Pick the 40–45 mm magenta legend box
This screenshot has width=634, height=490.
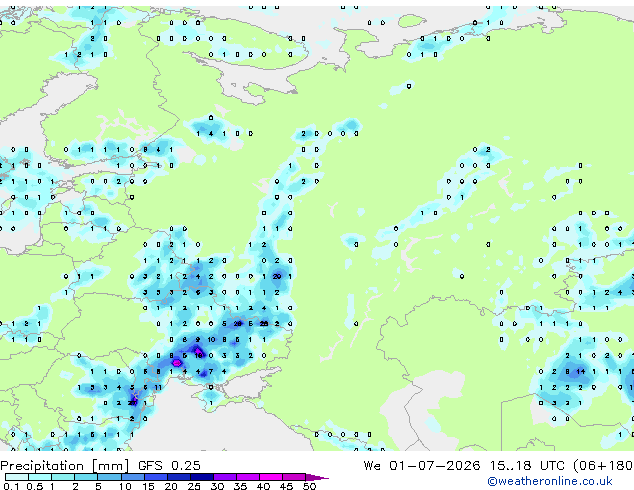[271, 477]
